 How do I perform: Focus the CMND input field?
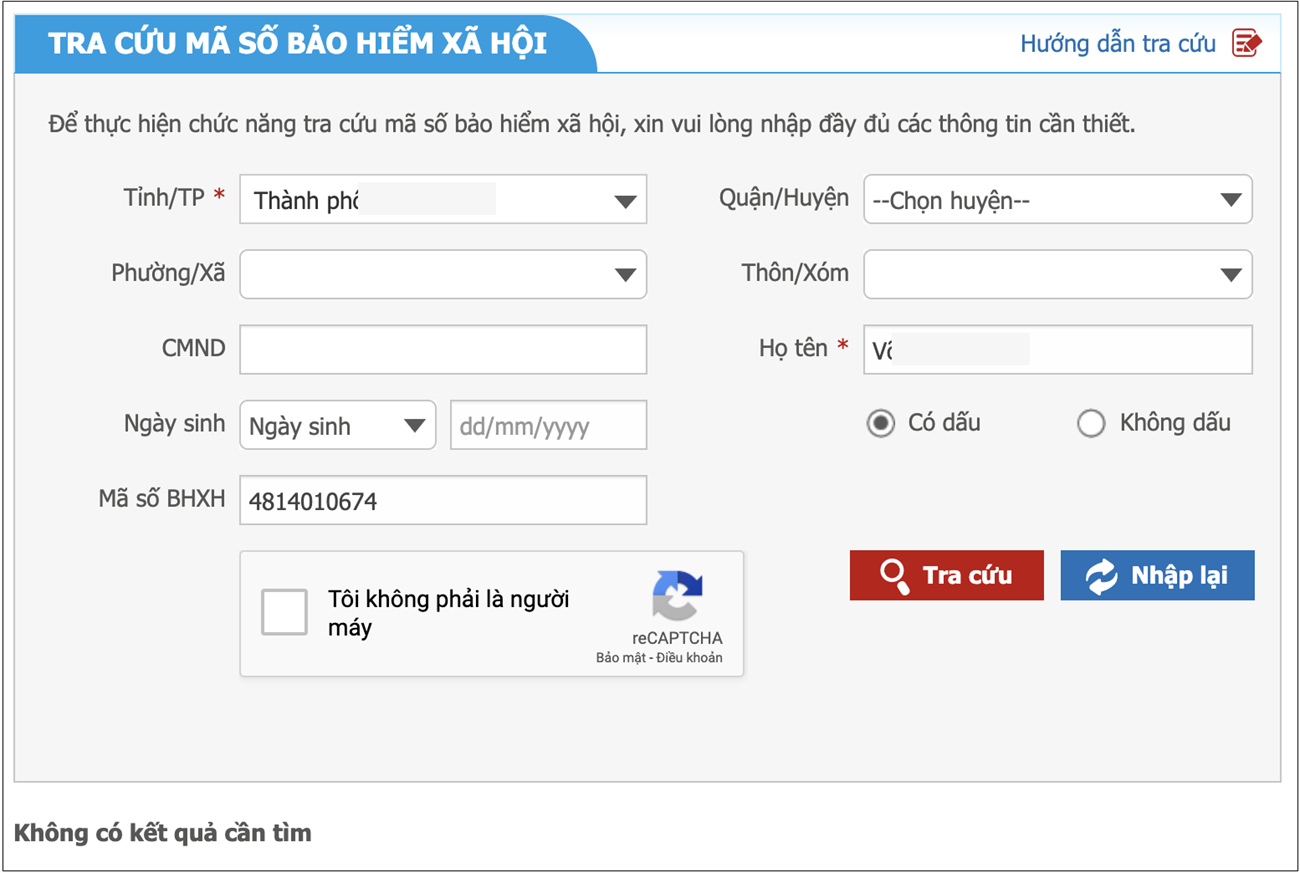[x=443, y=349]
